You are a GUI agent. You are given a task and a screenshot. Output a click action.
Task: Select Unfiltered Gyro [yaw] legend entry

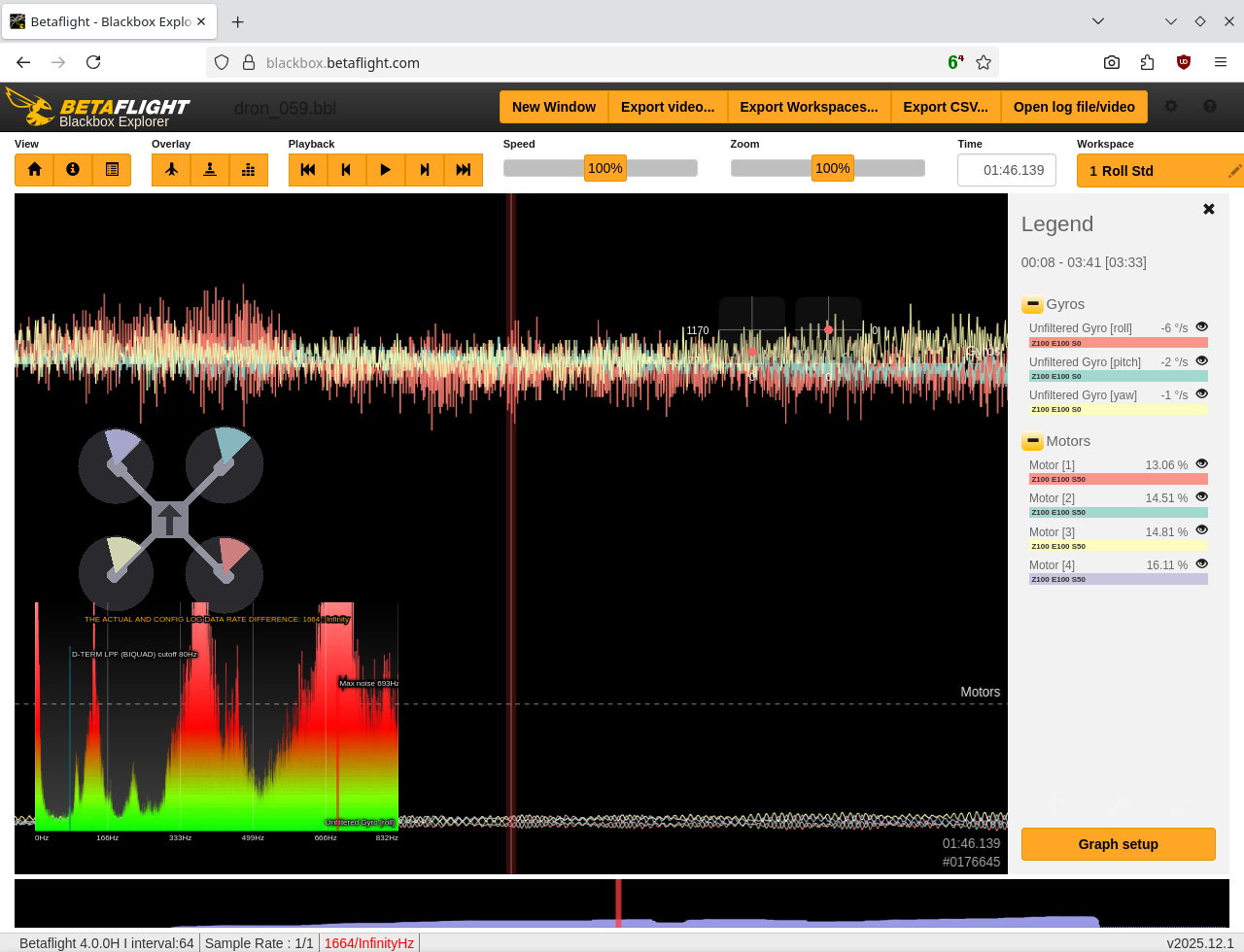point(1083,395)
